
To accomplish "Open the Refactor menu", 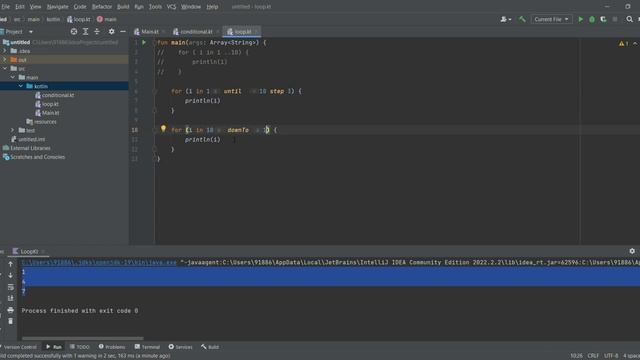I will (x=102, y=7).
